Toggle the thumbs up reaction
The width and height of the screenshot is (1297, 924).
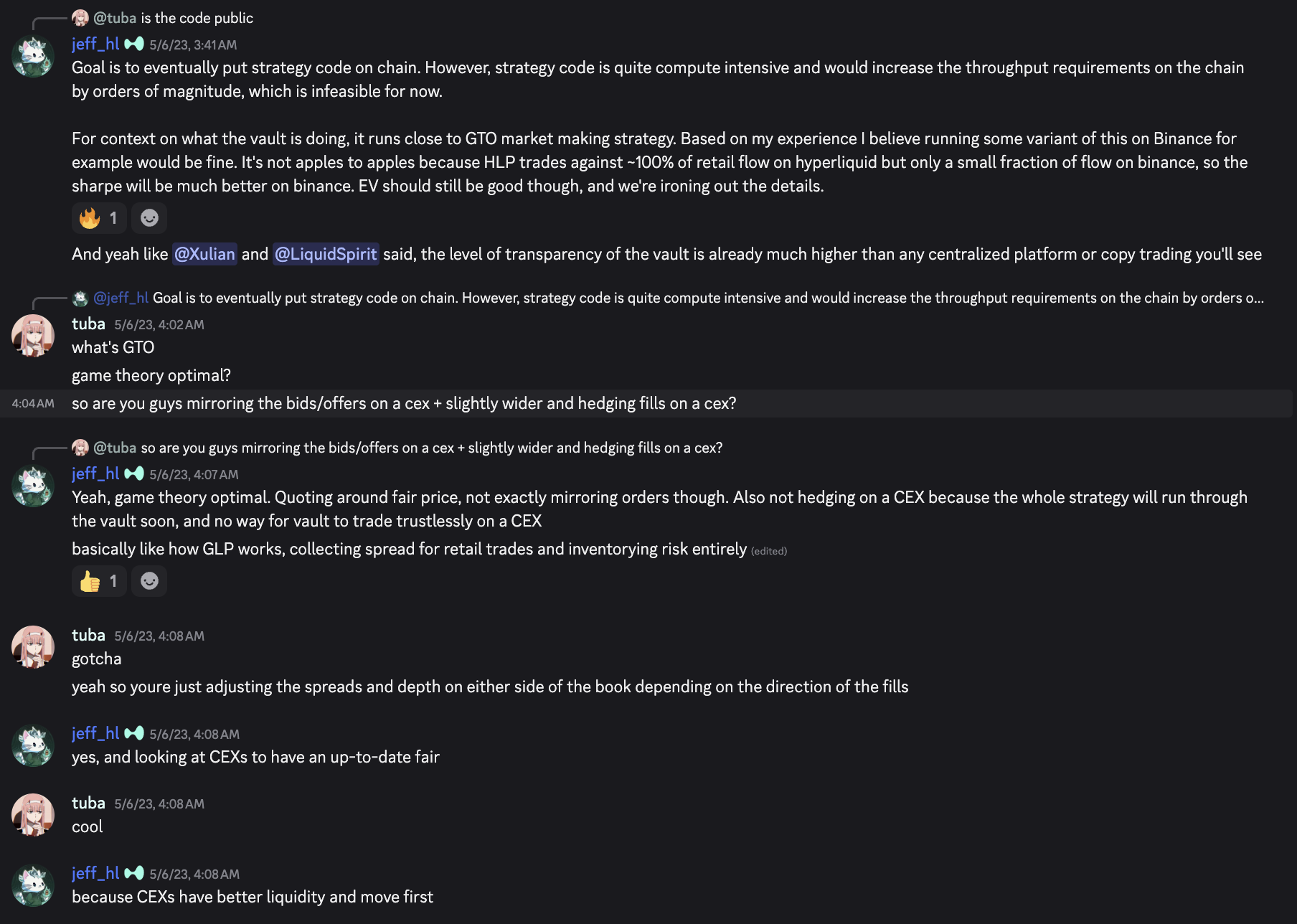coord(99,581)
